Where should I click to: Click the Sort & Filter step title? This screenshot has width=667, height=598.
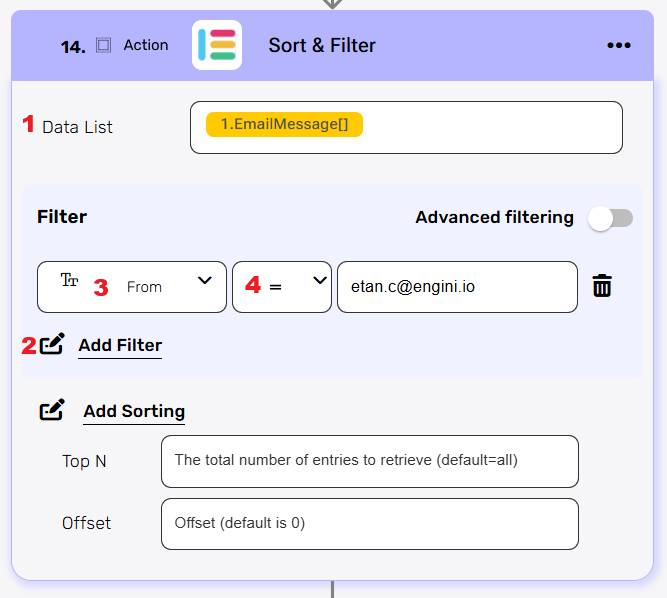(x=322, y=45)
